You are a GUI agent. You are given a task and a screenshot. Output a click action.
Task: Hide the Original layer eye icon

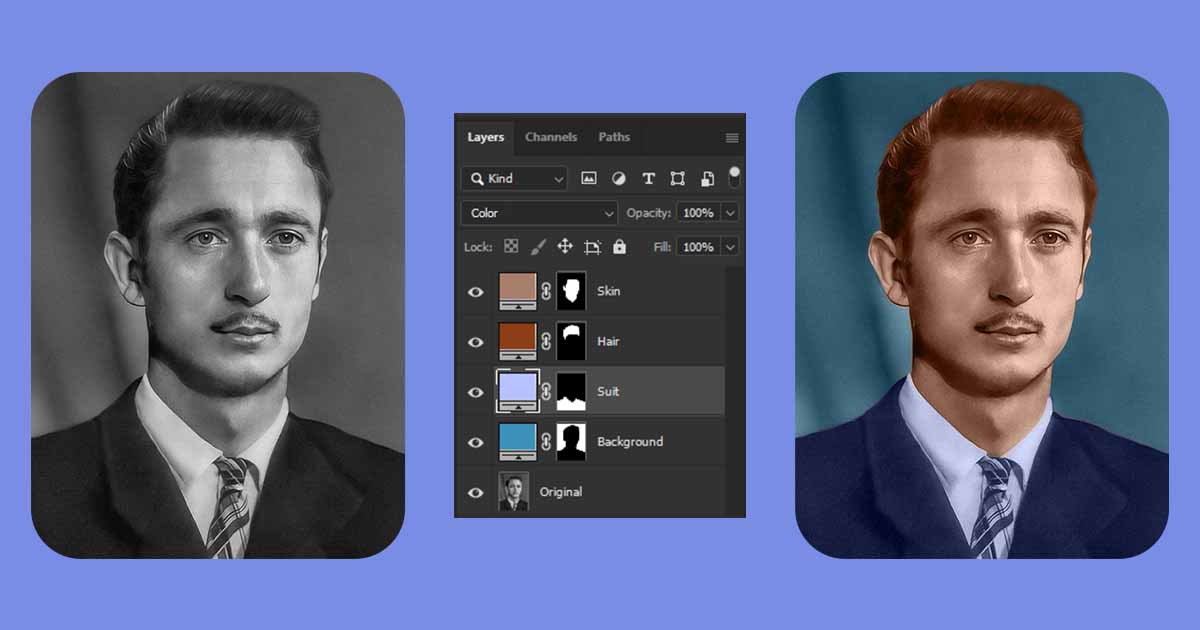pos(476,492)
